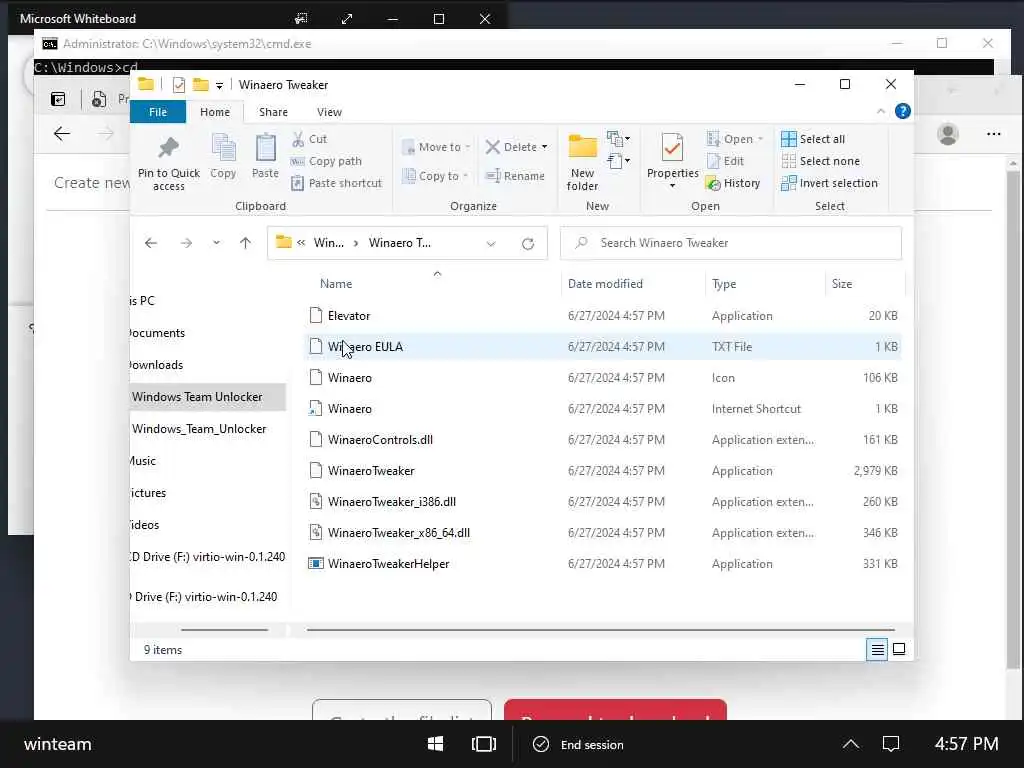1024x768 pixels.
Task: Create a New folder
Action: pos(582,163)
